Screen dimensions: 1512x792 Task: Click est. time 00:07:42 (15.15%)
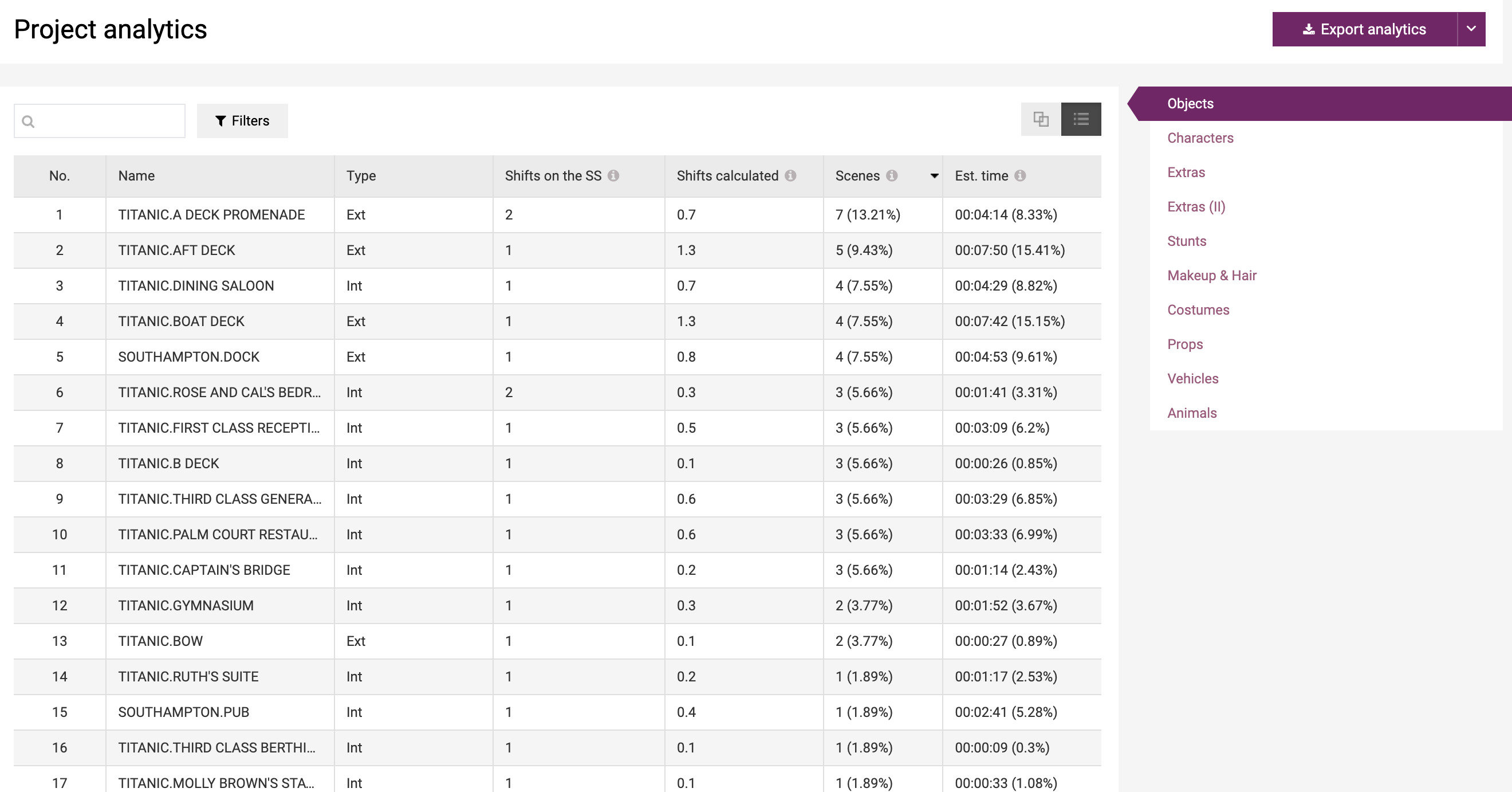(1010, 321)
